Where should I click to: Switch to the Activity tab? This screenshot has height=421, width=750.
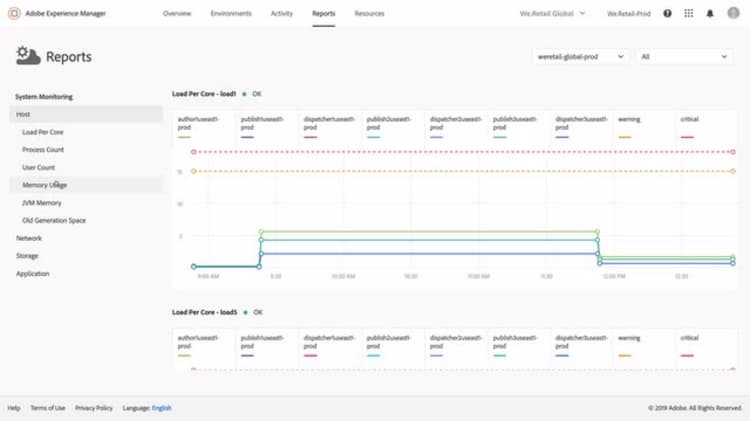[281, 13]
